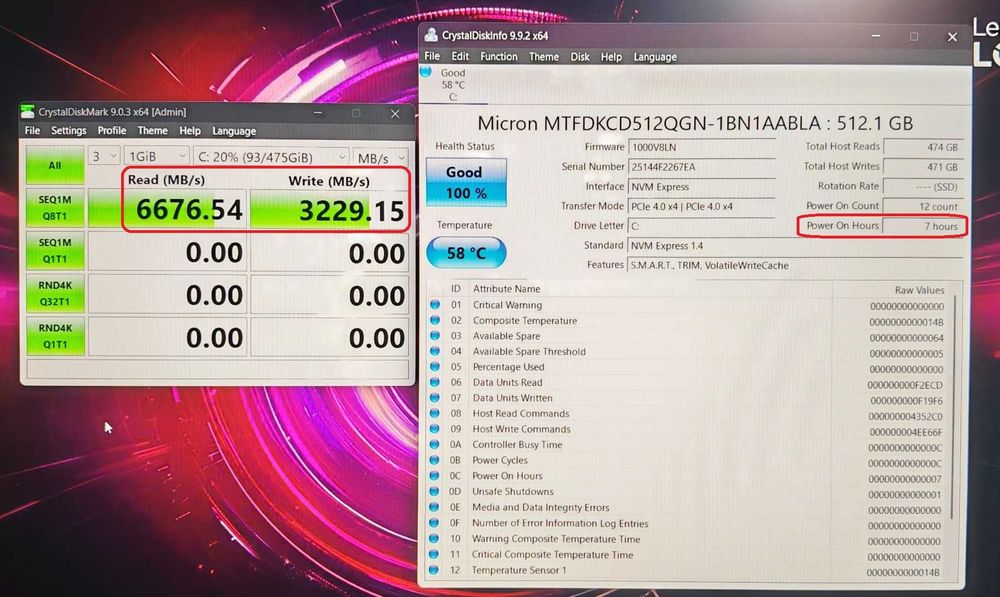Select Number of Error Information Log Entries row
Viewport: 1000px width, 597px height.
pos(689,523)
